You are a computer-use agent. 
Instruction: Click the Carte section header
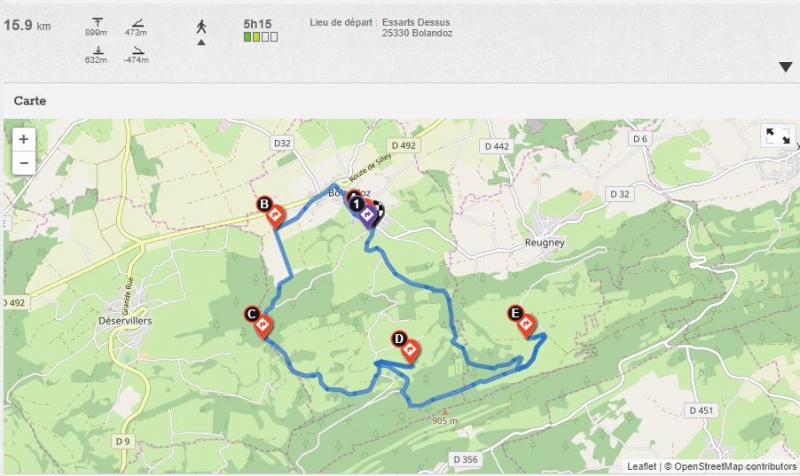30,101
